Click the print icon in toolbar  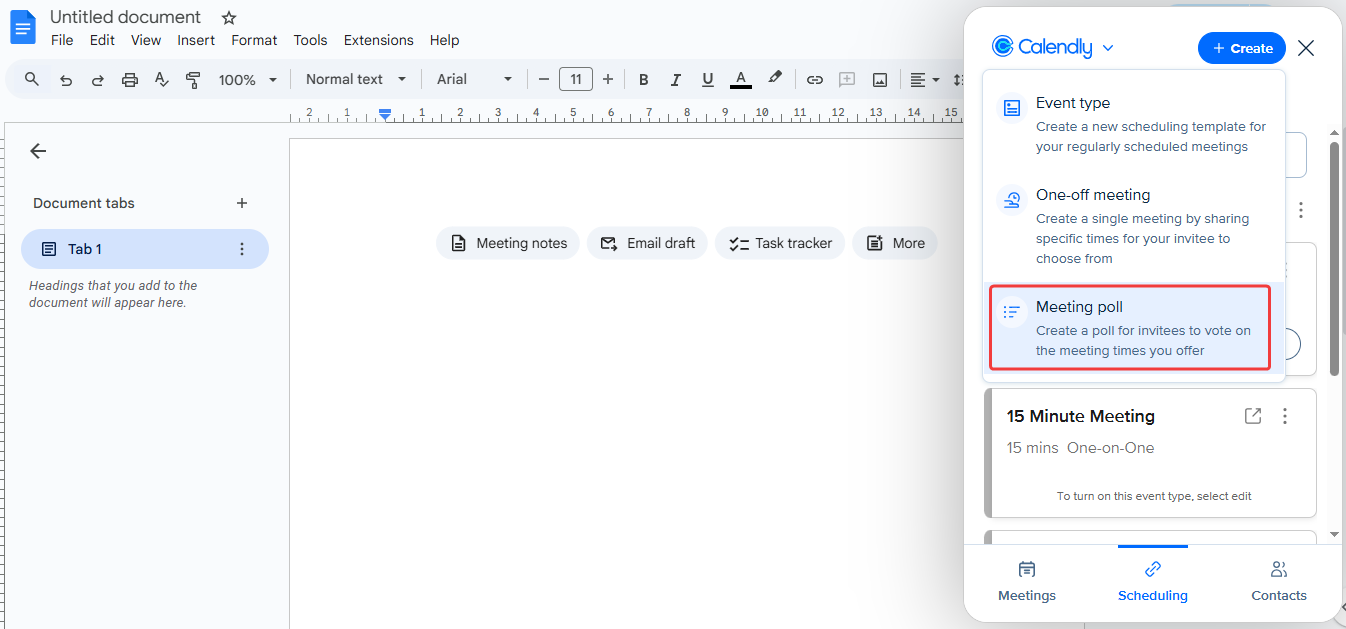pos(129,80)
